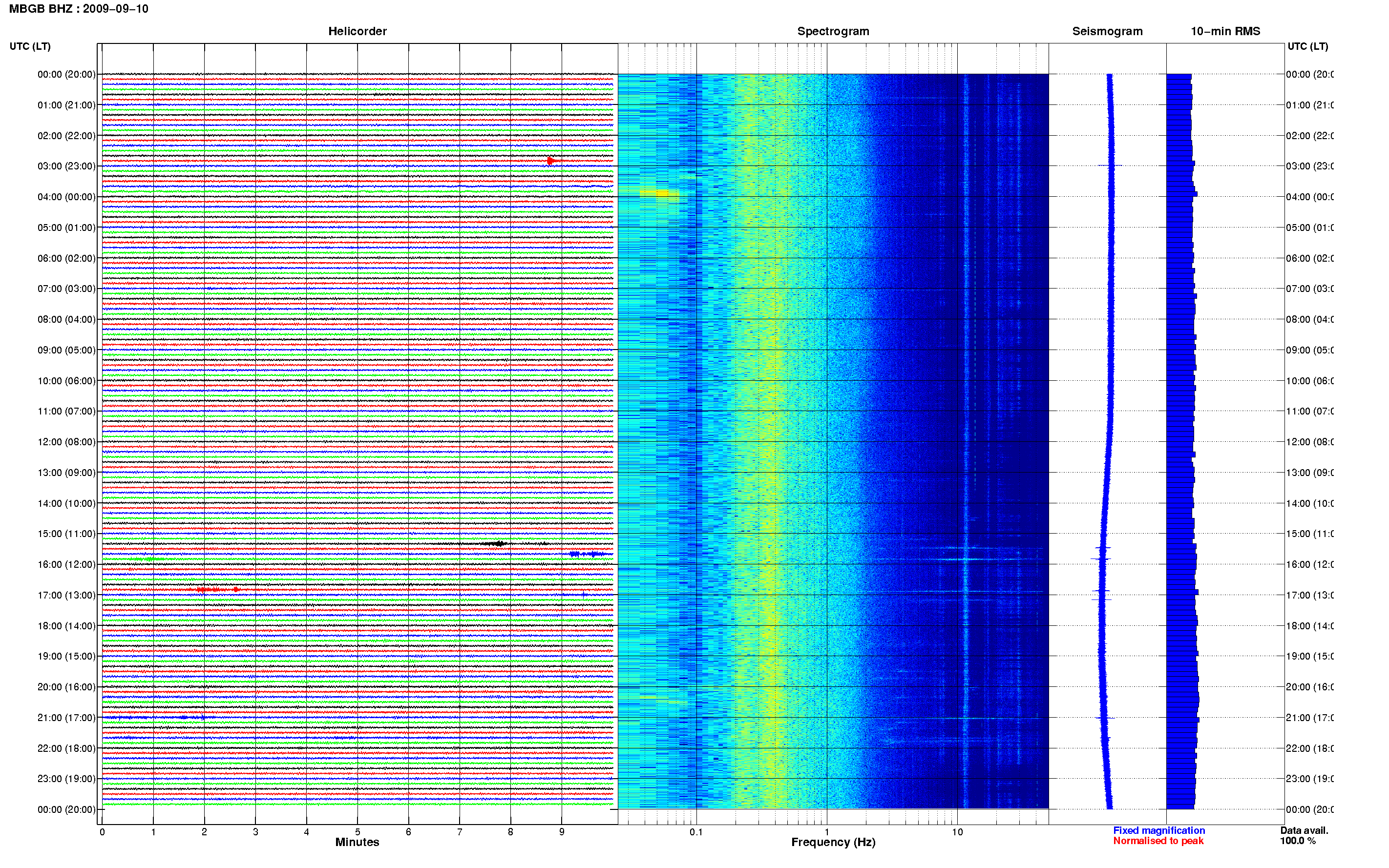This screenshot has width=1389, height=868.
Task: Click the bottom left '00:00 (20:00)' time label
Action: (66, 809)
